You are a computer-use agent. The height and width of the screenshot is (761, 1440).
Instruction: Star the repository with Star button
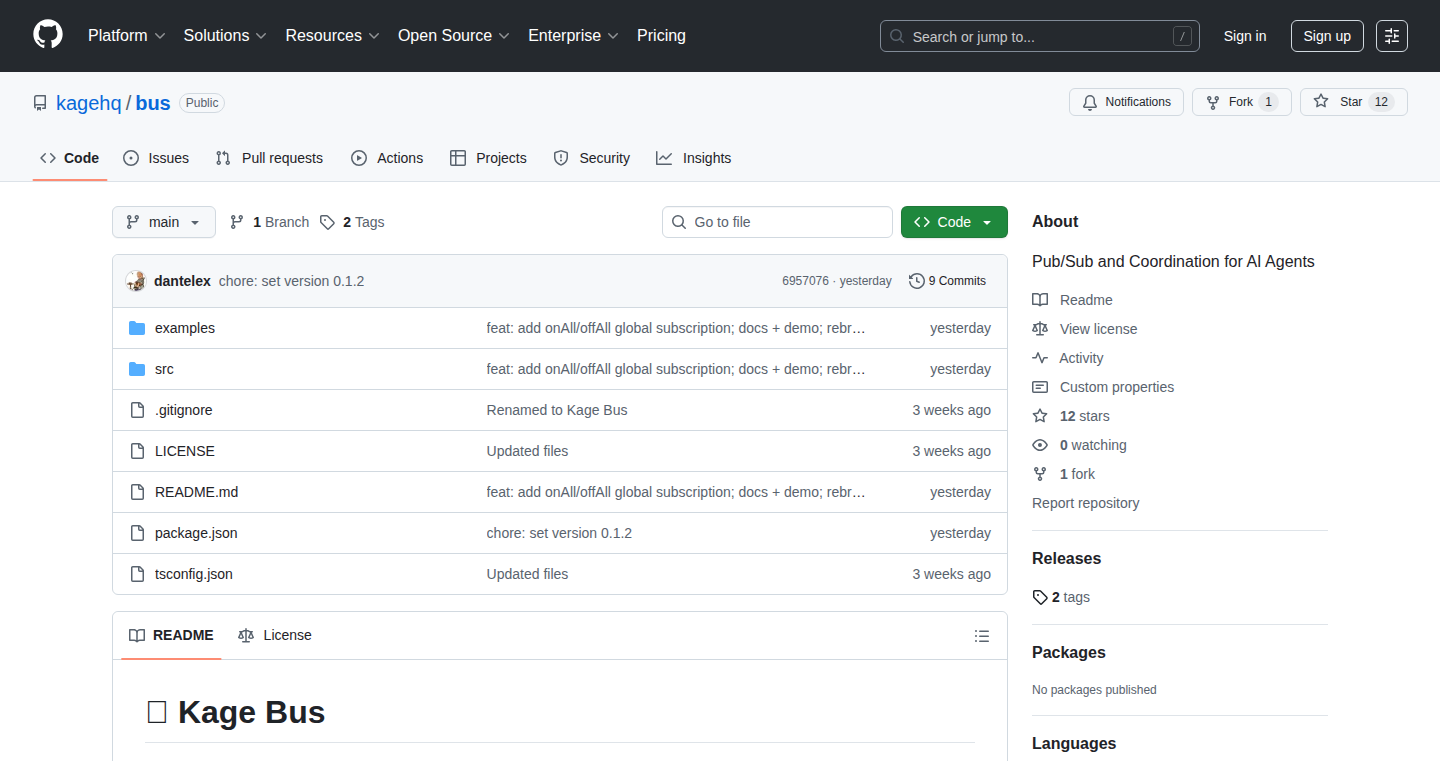1354,102
